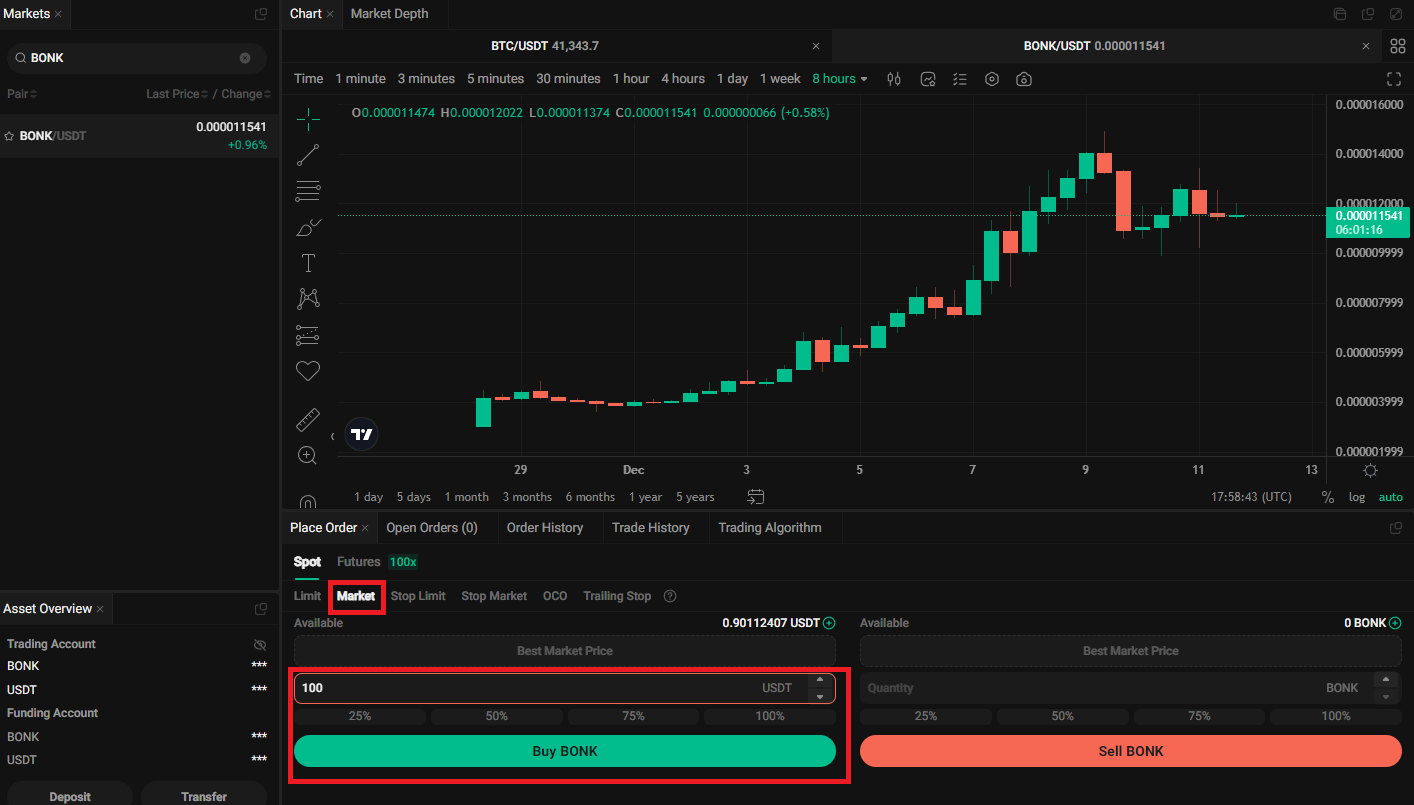Screen dimensions: 1414x805
Task: Decrease BONK quantity with down stepper
Action: [x=1386, y=696]
